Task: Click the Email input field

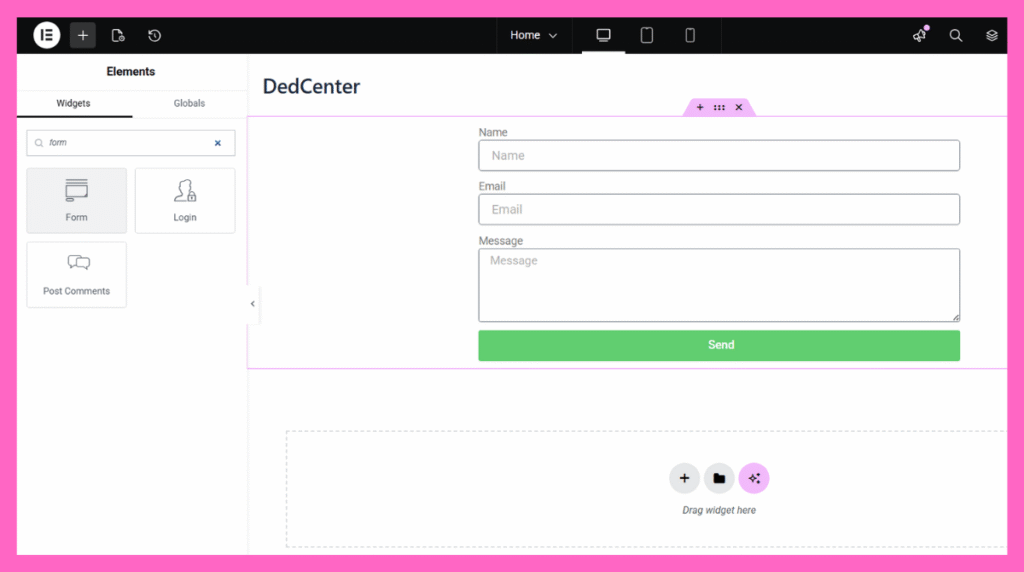Action: (x=719, y=209)
